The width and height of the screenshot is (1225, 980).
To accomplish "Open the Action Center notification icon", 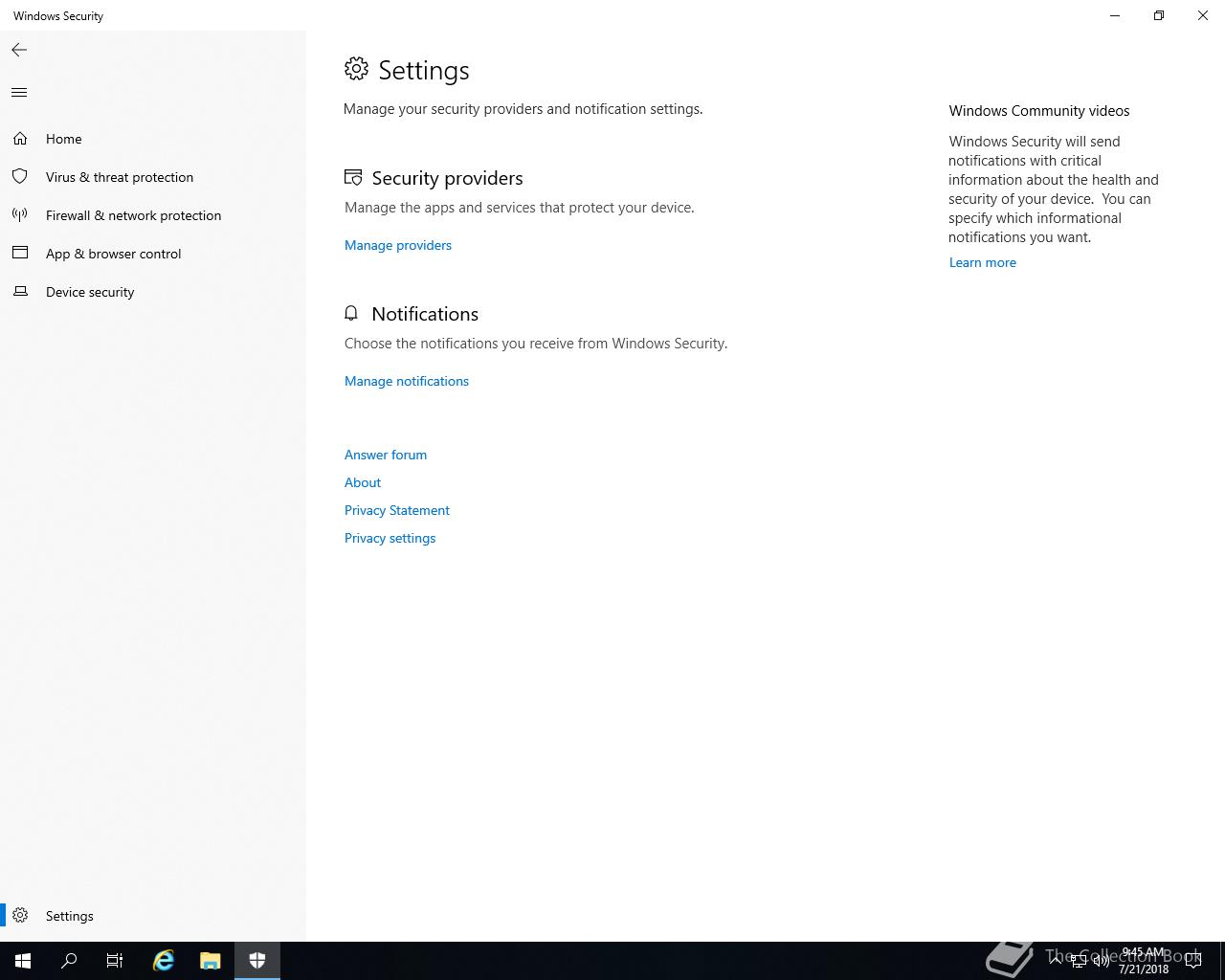I will 1193,961.
